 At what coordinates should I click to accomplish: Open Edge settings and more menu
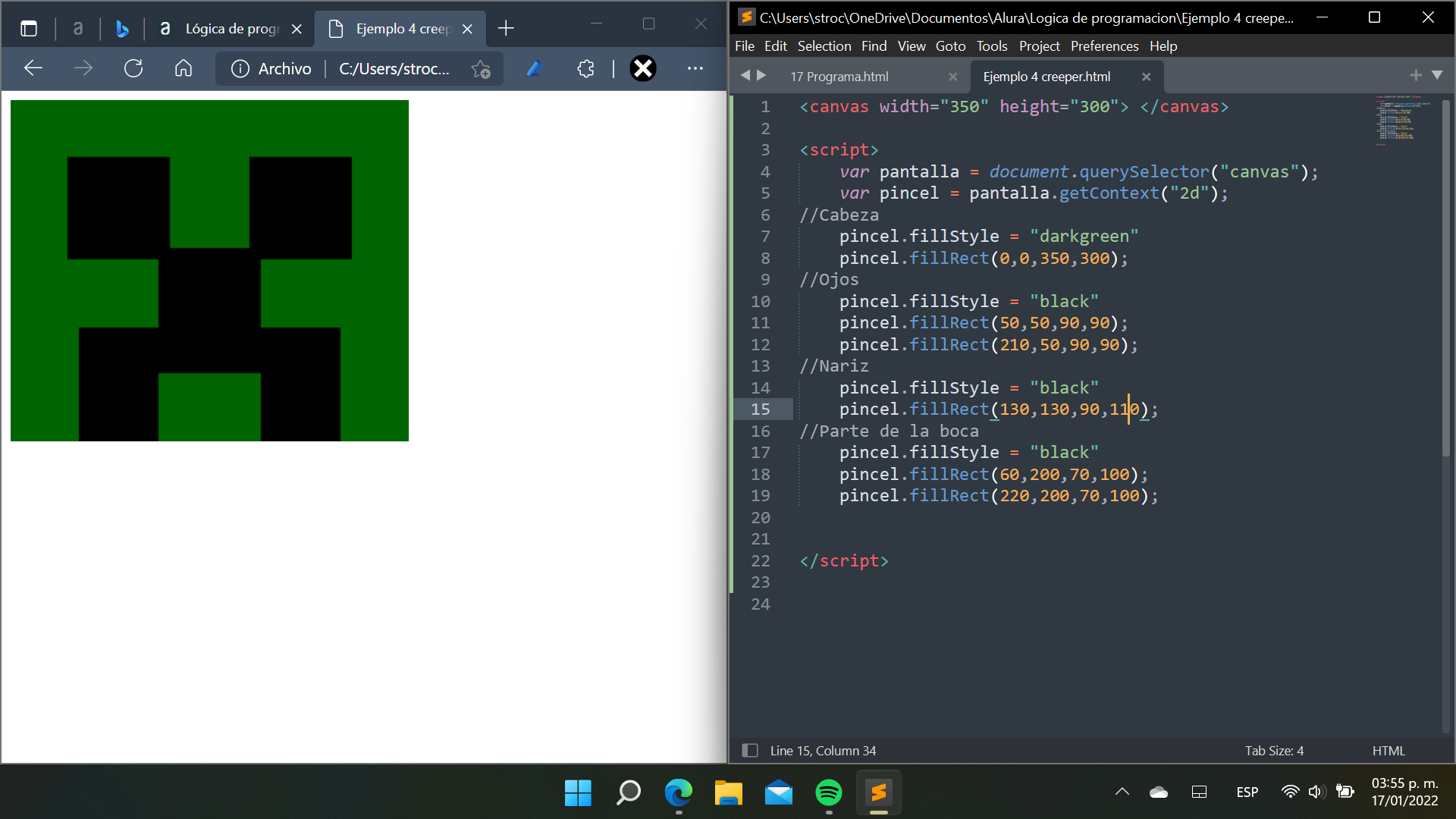pos(695,68)
